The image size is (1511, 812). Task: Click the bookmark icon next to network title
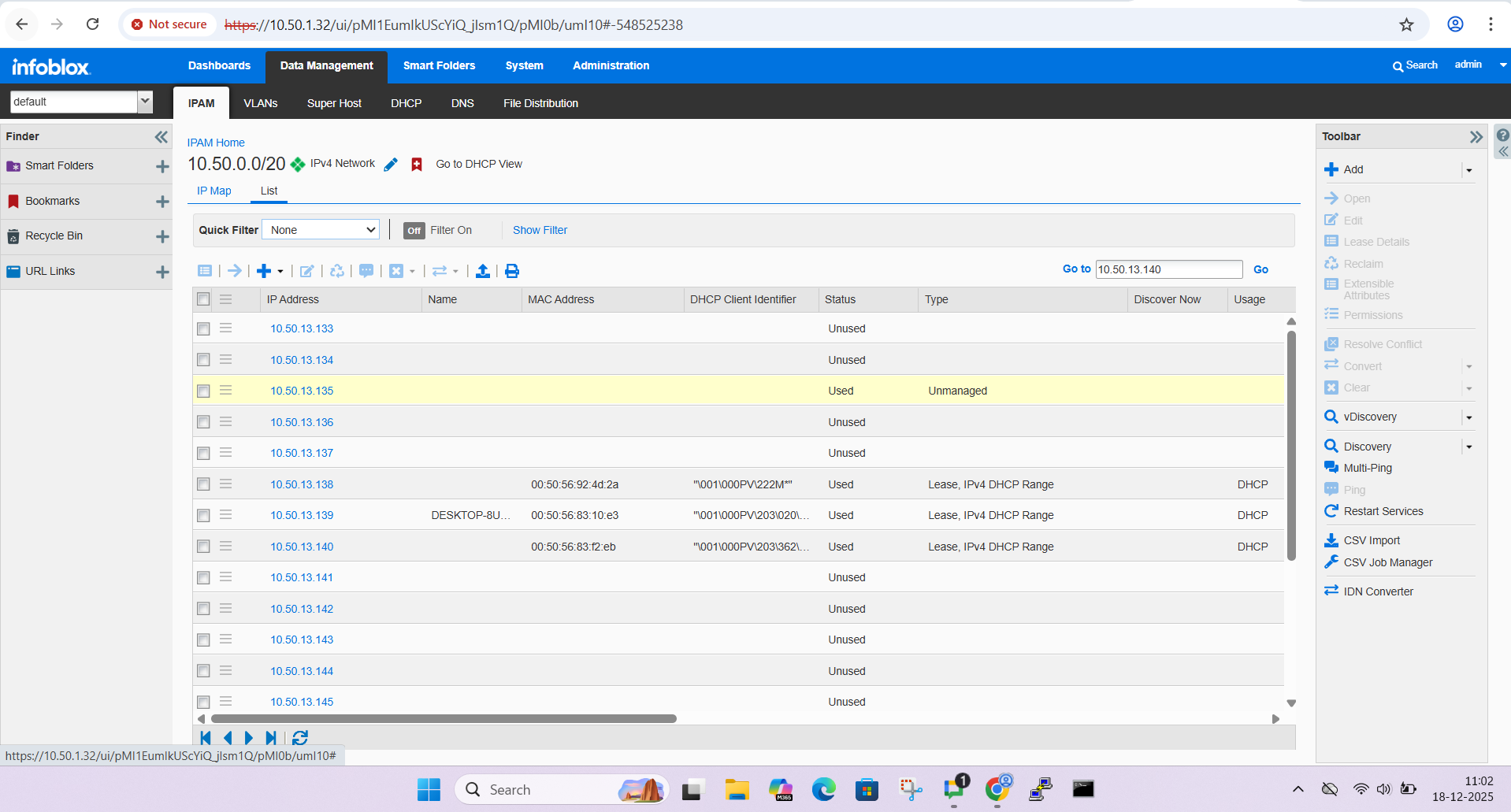pyautogui.click(x=417, y=165)
